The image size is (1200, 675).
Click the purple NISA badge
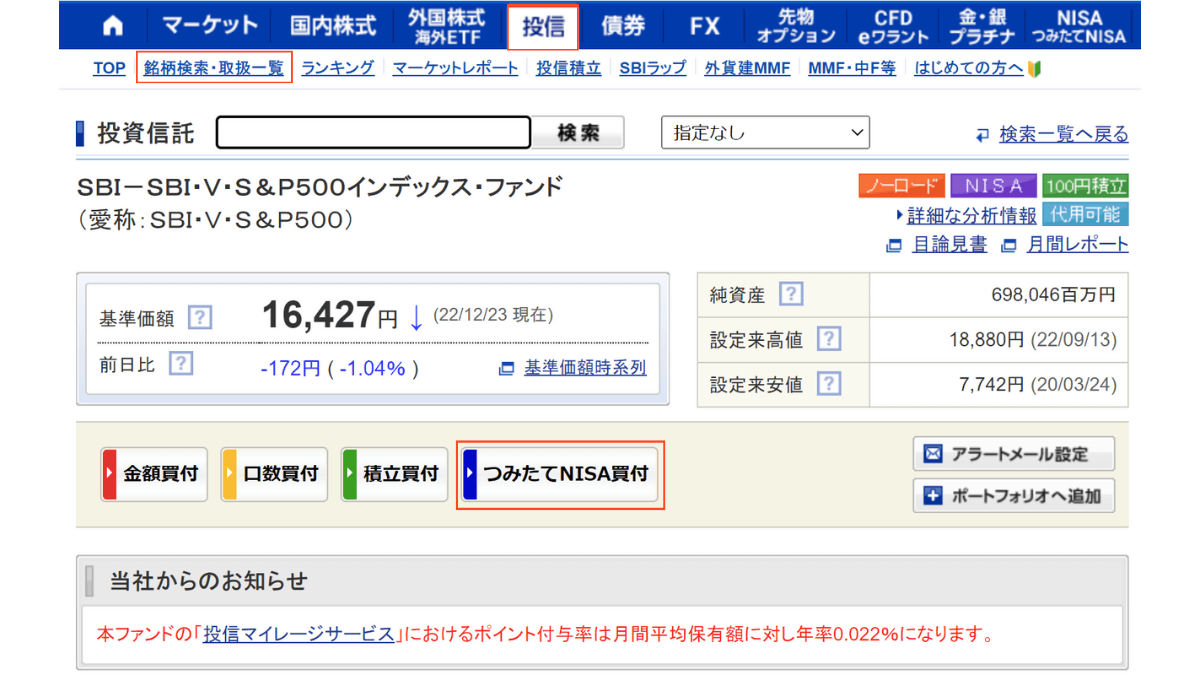tap(993, 185)
